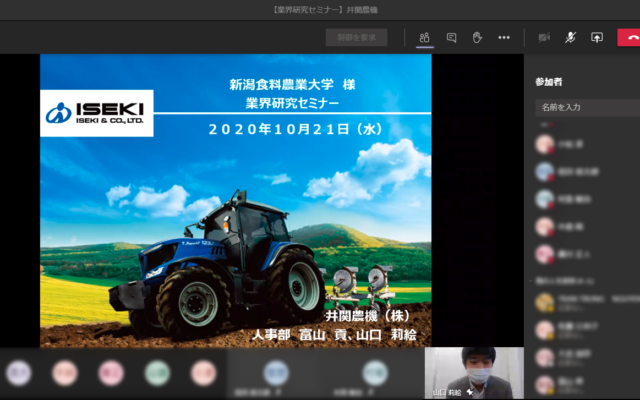
Task: Select the green avatar in bottom strip
Action: click(x=157, y=373)
